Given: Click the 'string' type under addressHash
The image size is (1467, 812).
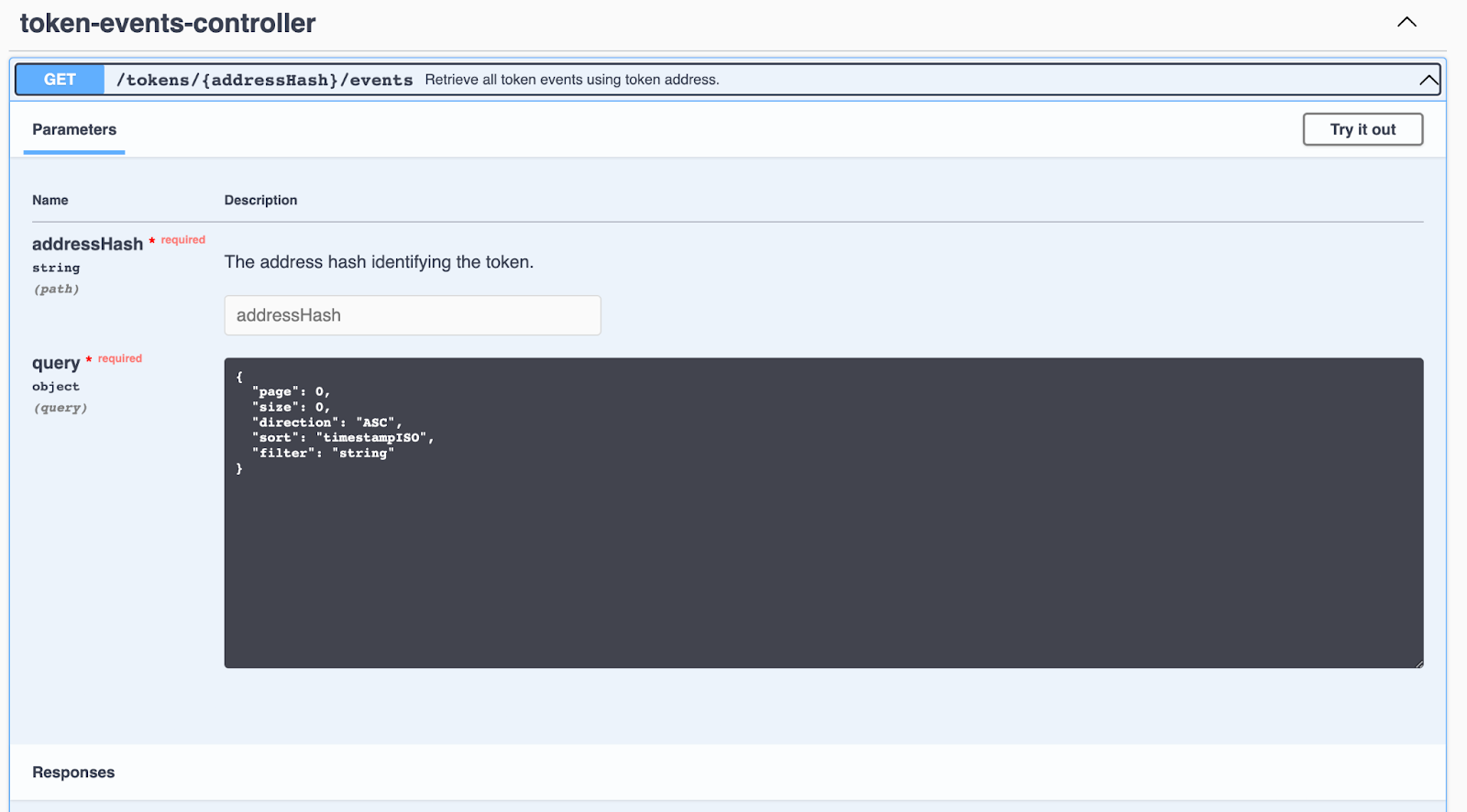Looking at the screenshot, I should click(x=56, y=268).
